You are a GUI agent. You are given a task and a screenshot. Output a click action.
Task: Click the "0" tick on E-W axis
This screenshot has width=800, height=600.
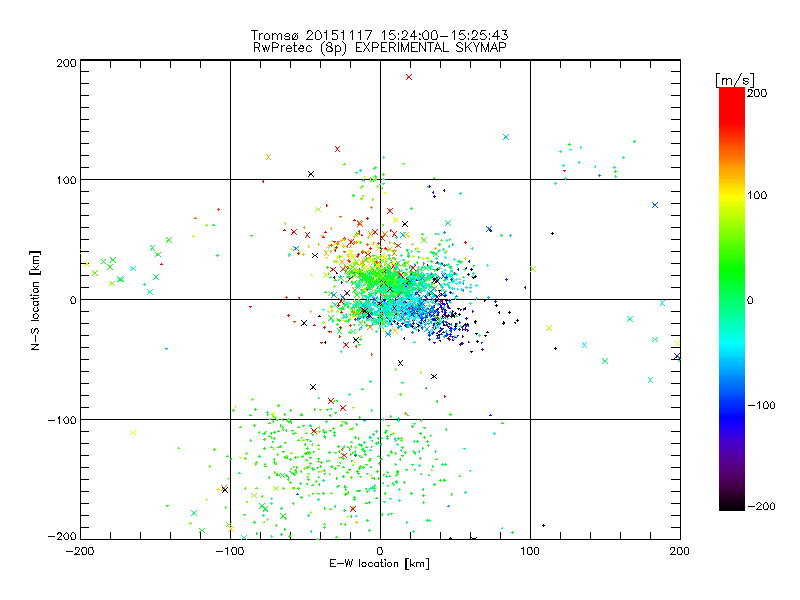(x=380, y=551)
